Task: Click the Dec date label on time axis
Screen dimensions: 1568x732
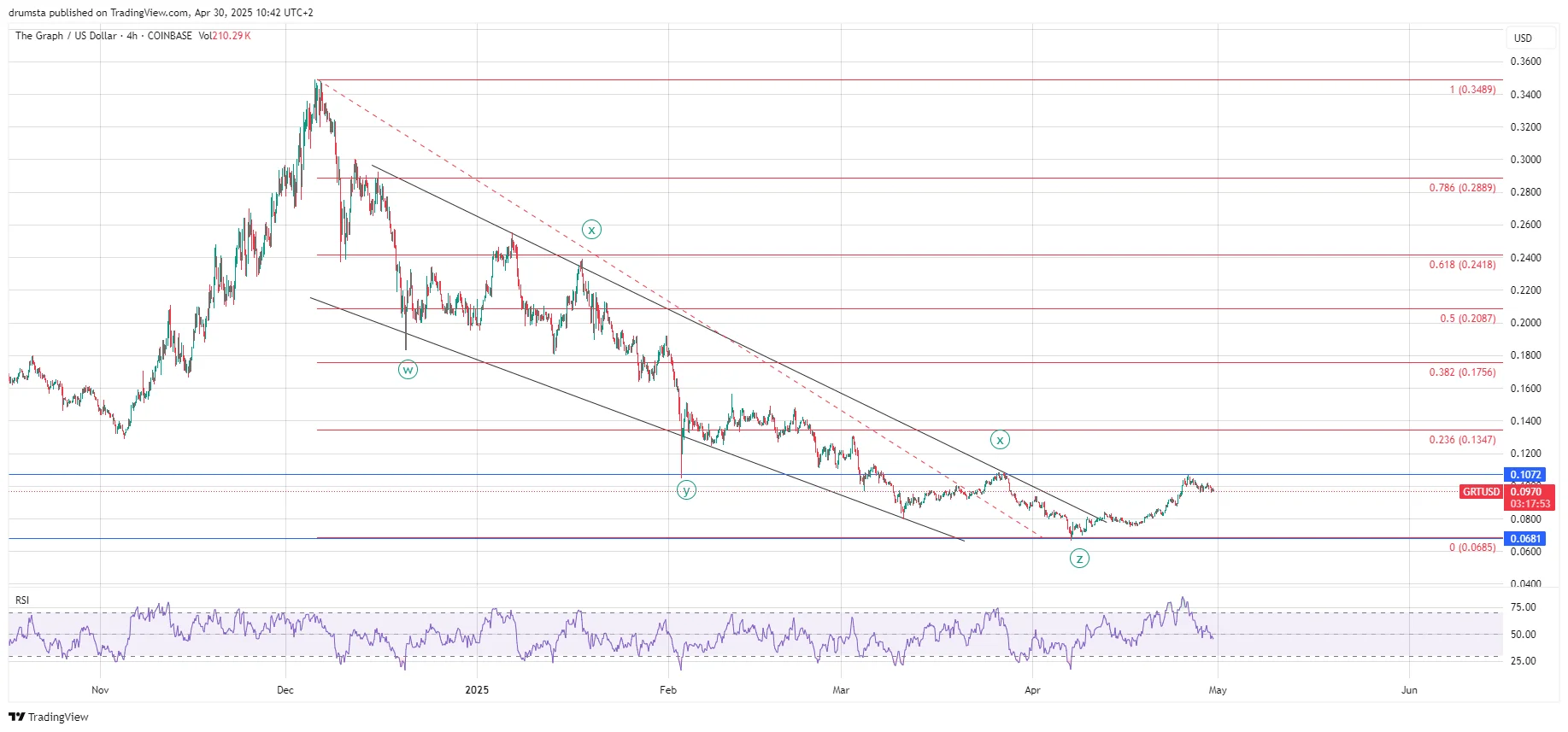Action: (x=285, y=690)
